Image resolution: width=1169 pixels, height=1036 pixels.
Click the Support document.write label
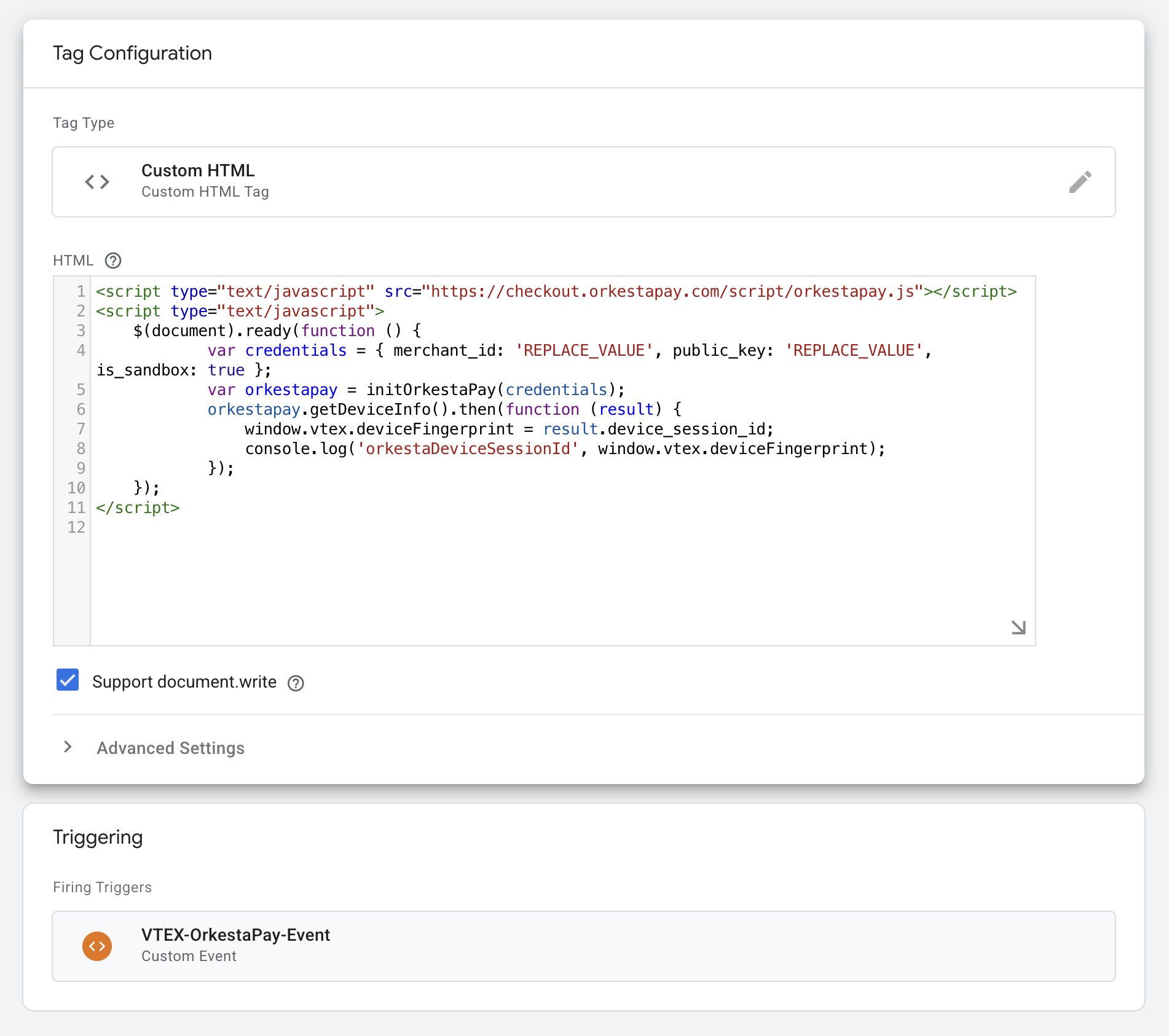tap(184, 682)
